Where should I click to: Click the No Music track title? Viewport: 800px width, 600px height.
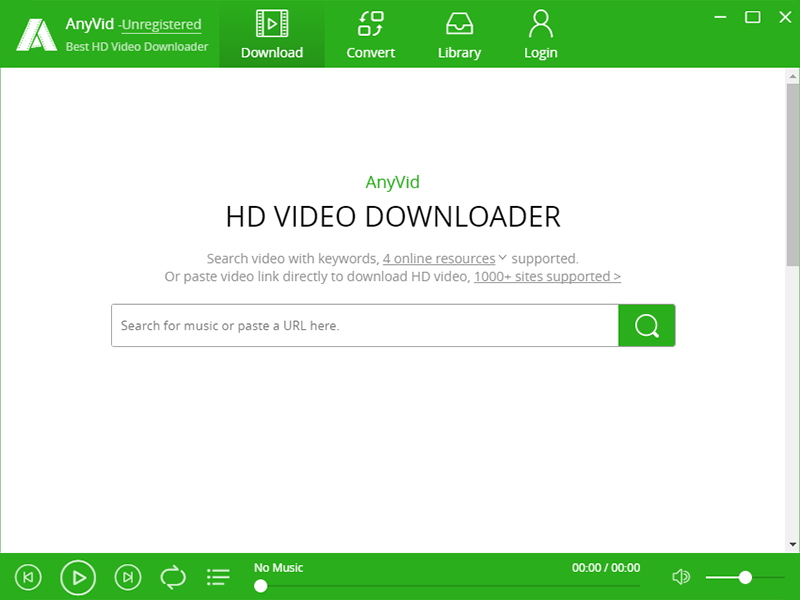pos(279,567)
